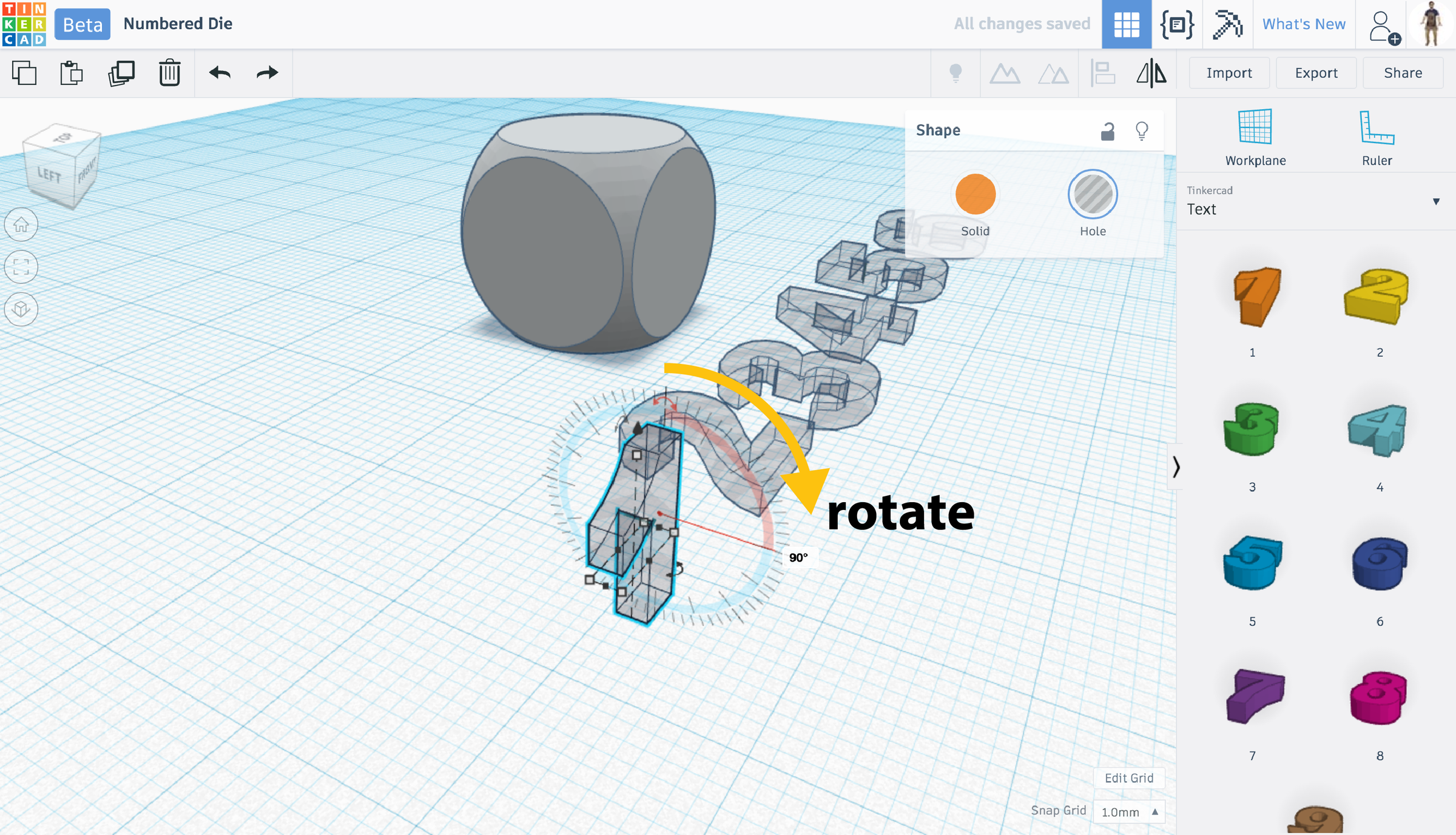Image resolution: width=1456 pixels, height=835 pixels.
Task: Open the Snap Grid 1.0mm dropdown
Action: click(x=1128, y=811)
